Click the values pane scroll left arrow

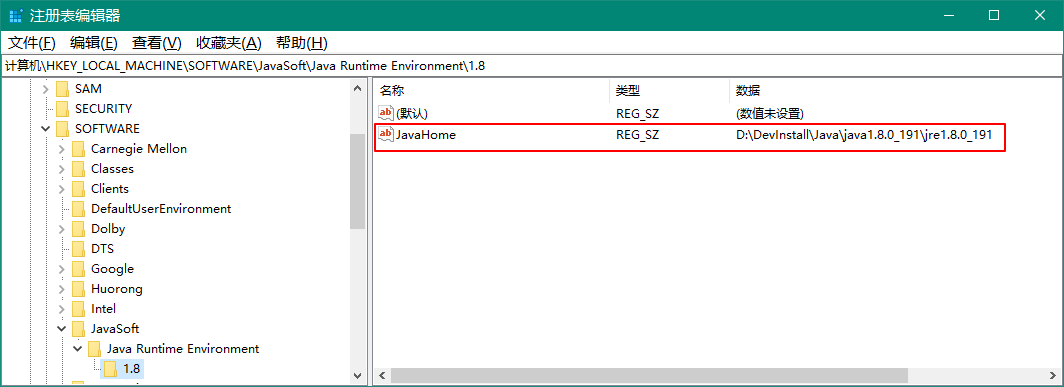382,375
